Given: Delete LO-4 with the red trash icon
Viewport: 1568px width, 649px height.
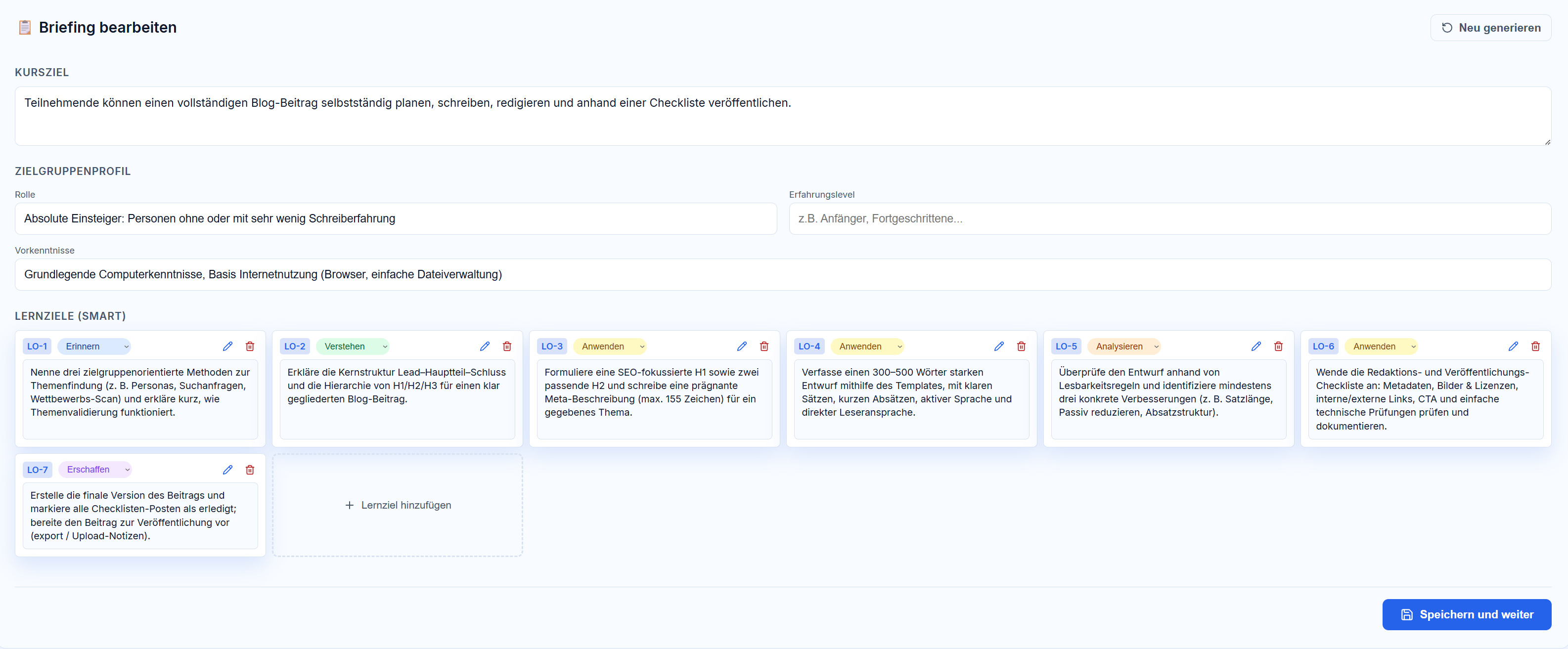Looking at the screenshot, I should pyautogui.click(x=1022, y=346).
